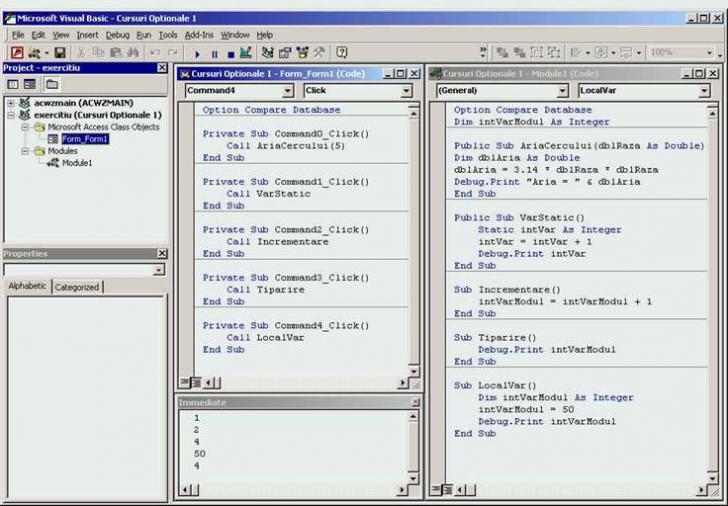Open the Properties Window toolbar icon
The image size is (728, 506).
coord(285,52)
